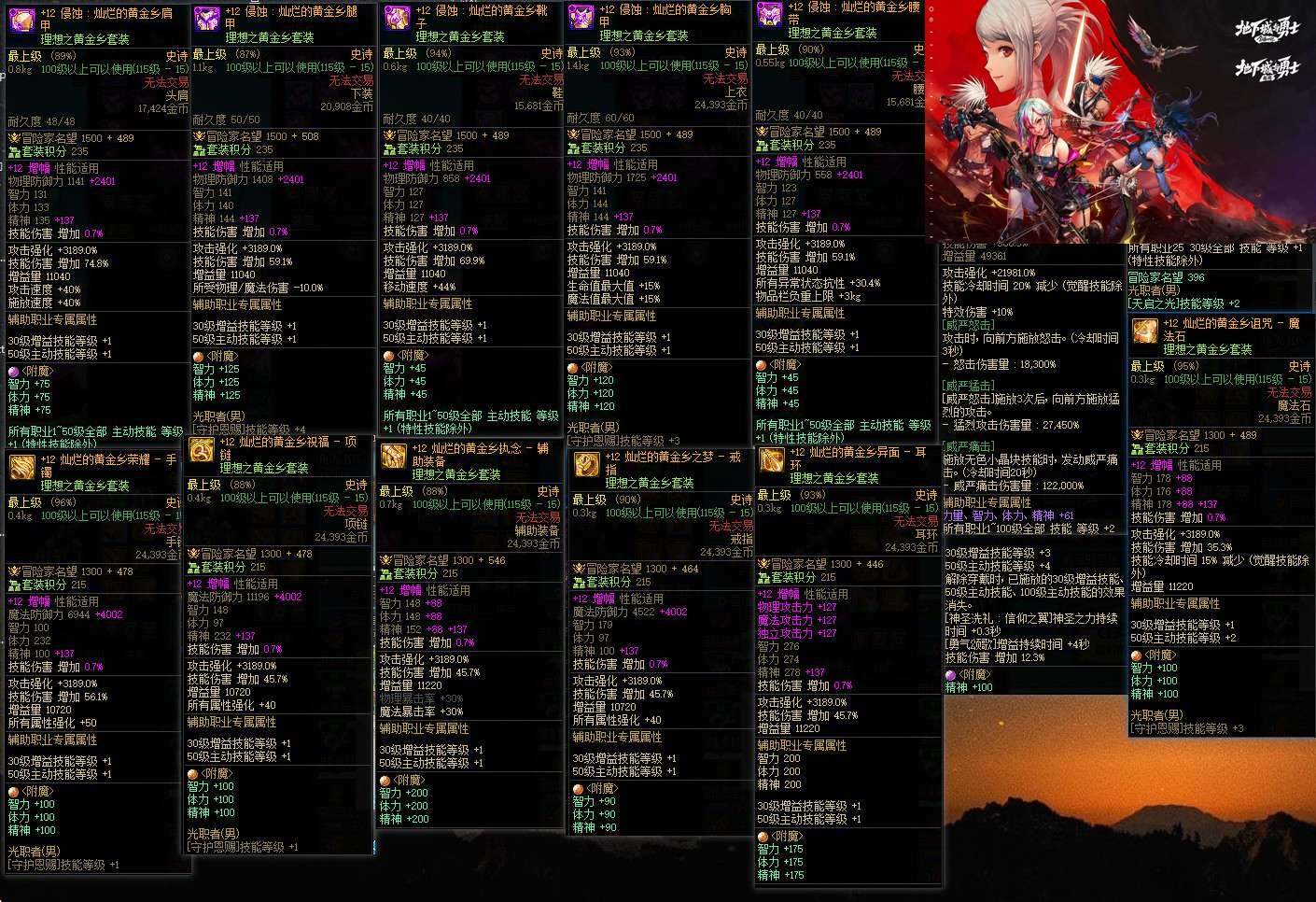The height and width of the screenshot is (902, 1316).
Task: Click the 特效伤害 +10% stat line
Action: pos(978,312)
